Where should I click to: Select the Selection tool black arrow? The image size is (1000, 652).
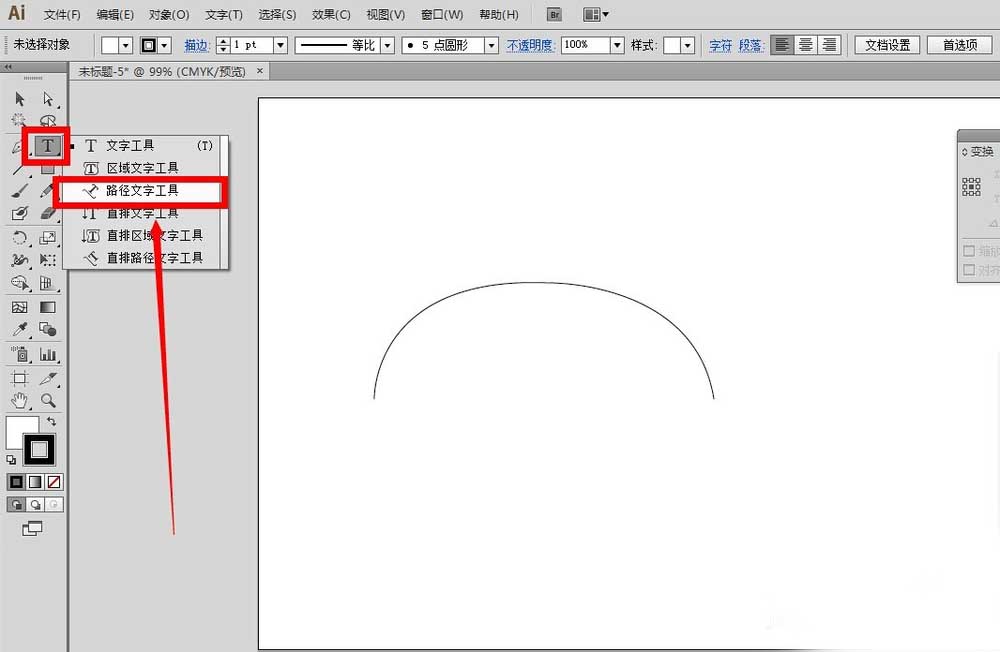coord(20,99)
